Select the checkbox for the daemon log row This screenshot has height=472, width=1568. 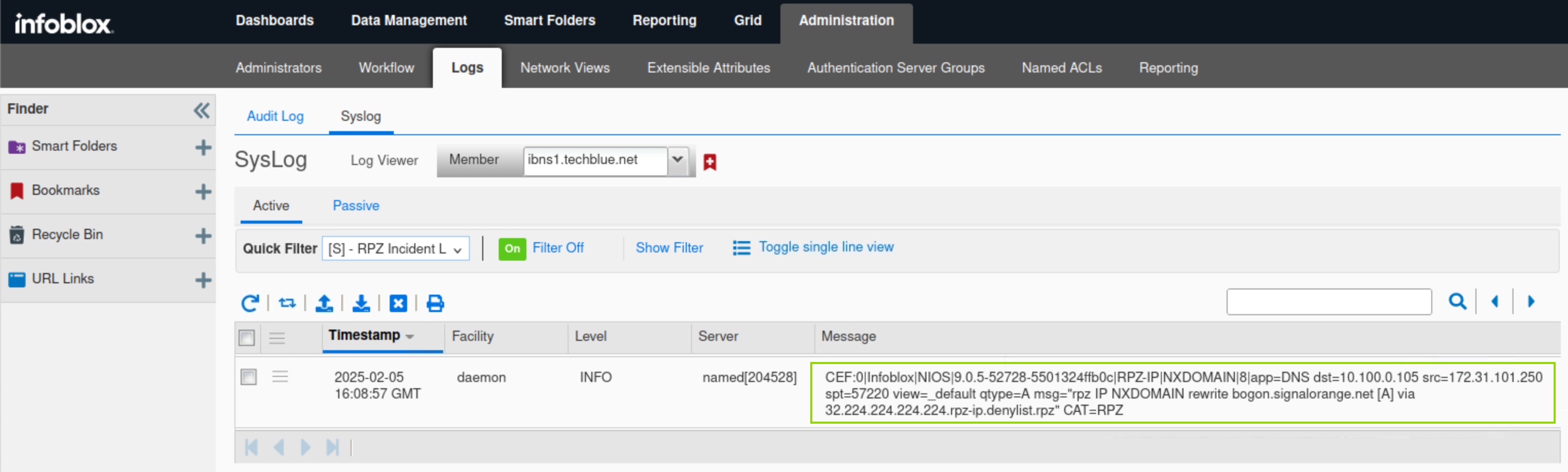[248, 377]
